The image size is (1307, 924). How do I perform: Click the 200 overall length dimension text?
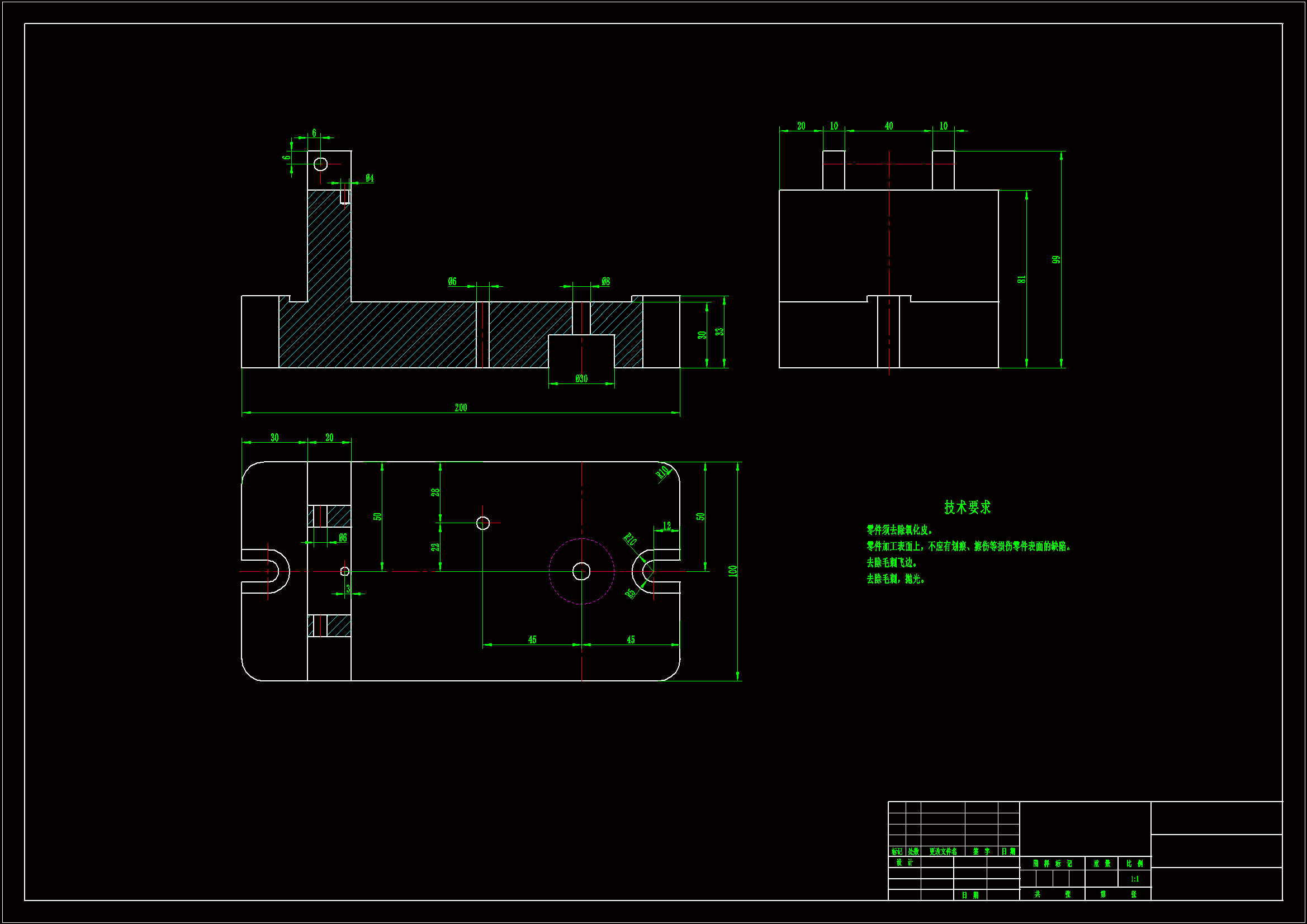(x=461, y=407)
